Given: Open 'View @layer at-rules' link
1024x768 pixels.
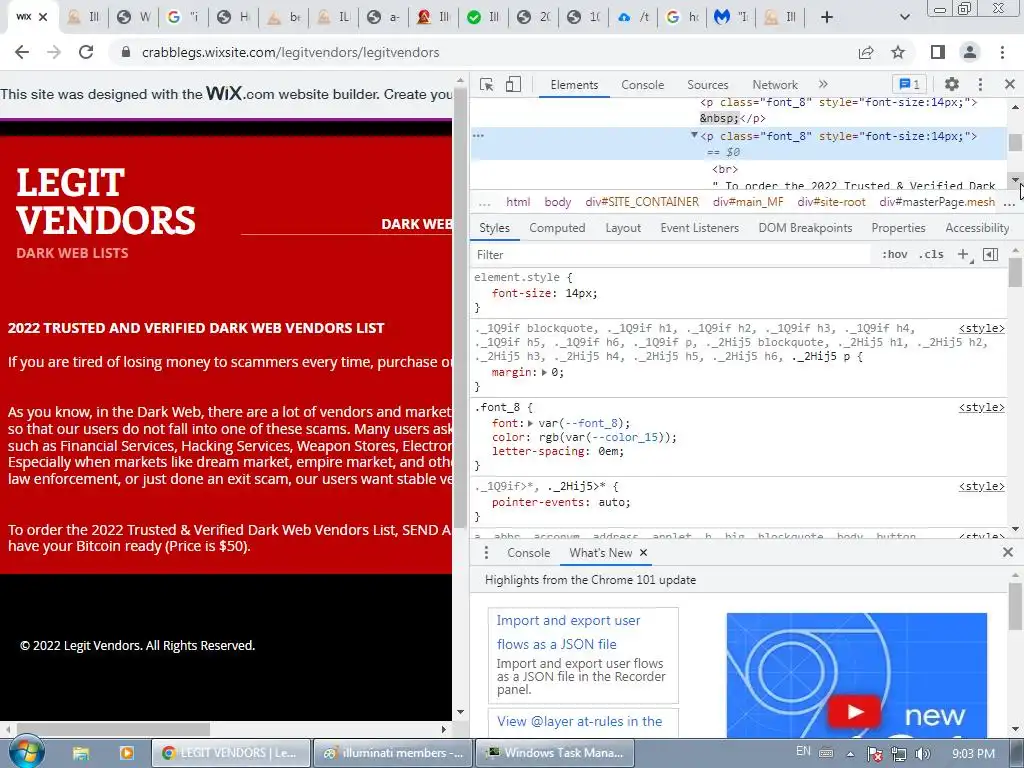Looking at the screenshot, I should pos(579,721).
